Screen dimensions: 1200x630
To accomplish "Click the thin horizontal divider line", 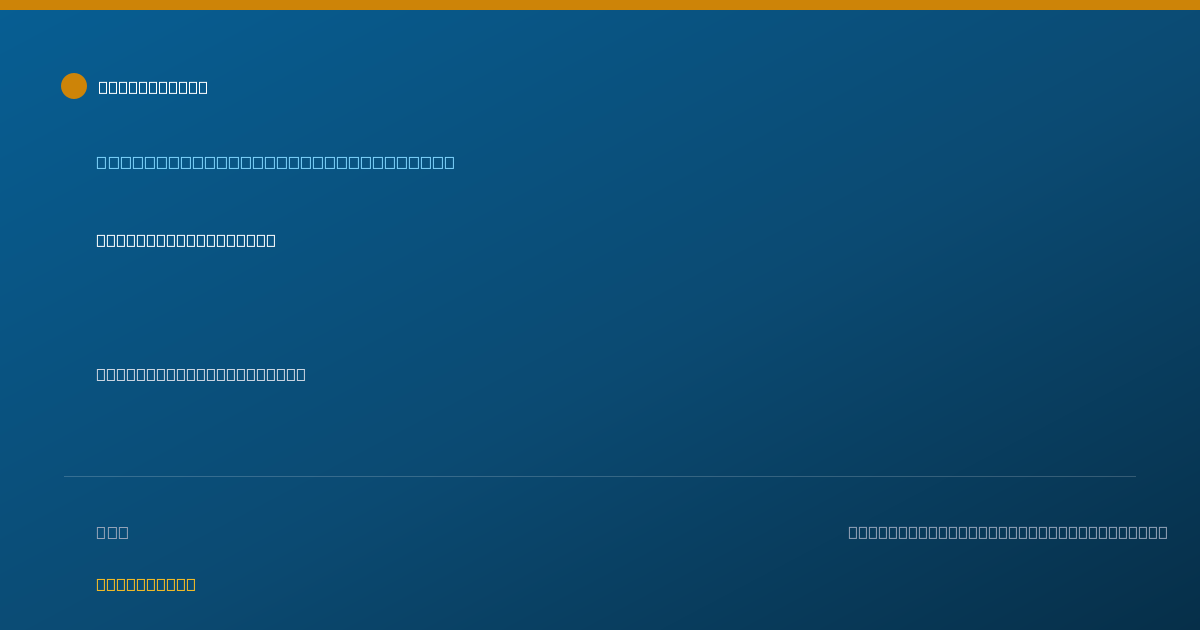I will coord(600,476).
